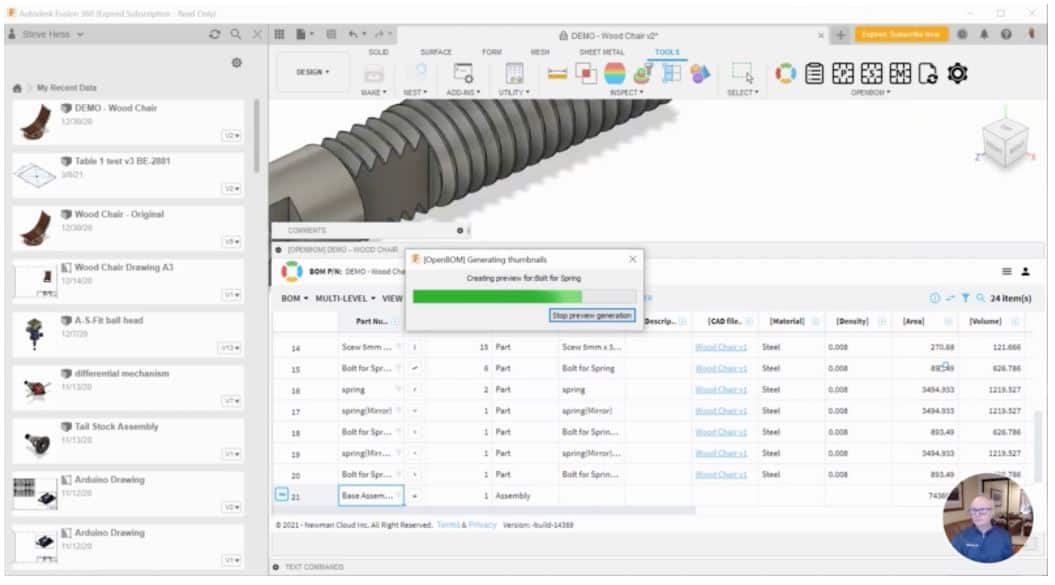The height and width of the screenshot is (585, 1055).
Task: Open the Multi-Level dropdown
Action: (x=345, y=298)
